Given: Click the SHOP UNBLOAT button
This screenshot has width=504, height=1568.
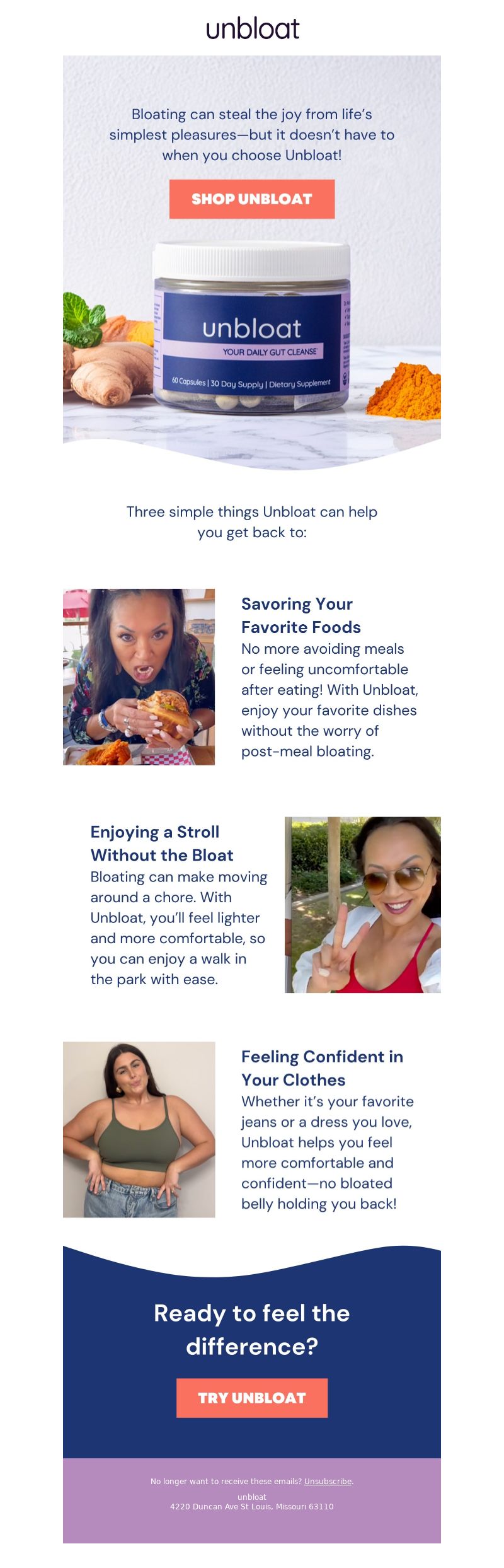Looking at the screenshot, I should 252,199.
